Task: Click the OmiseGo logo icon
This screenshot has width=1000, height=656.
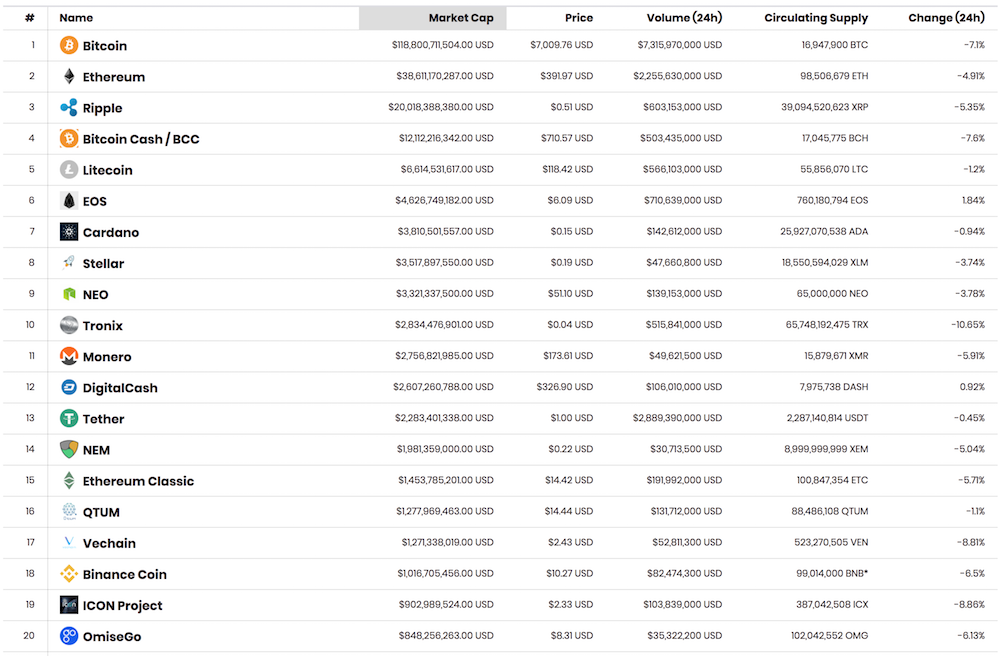Action: [69, 636]
